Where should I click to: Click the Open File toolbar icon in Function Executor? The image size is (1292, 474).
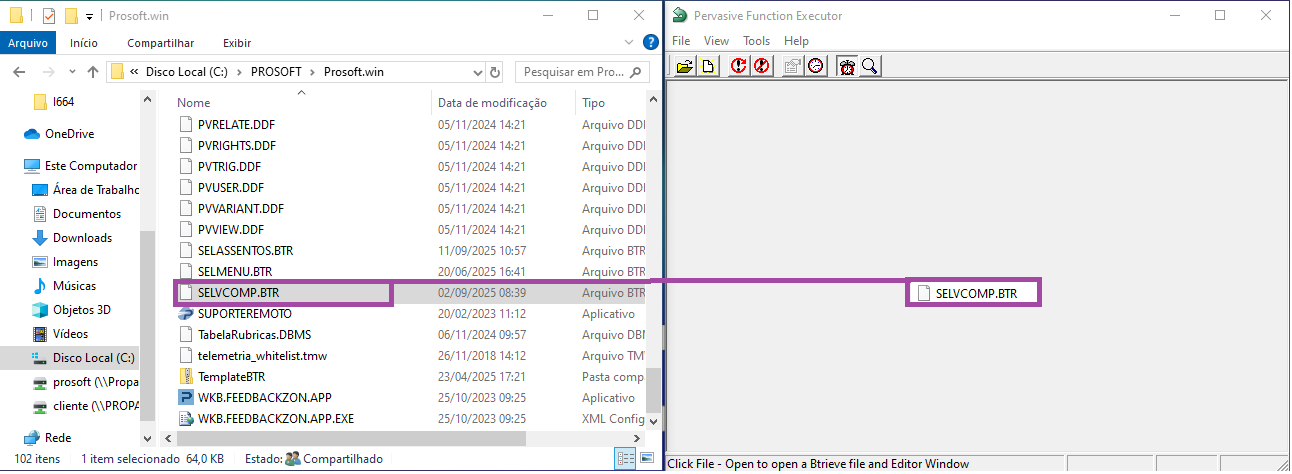[x=684, y=66]
